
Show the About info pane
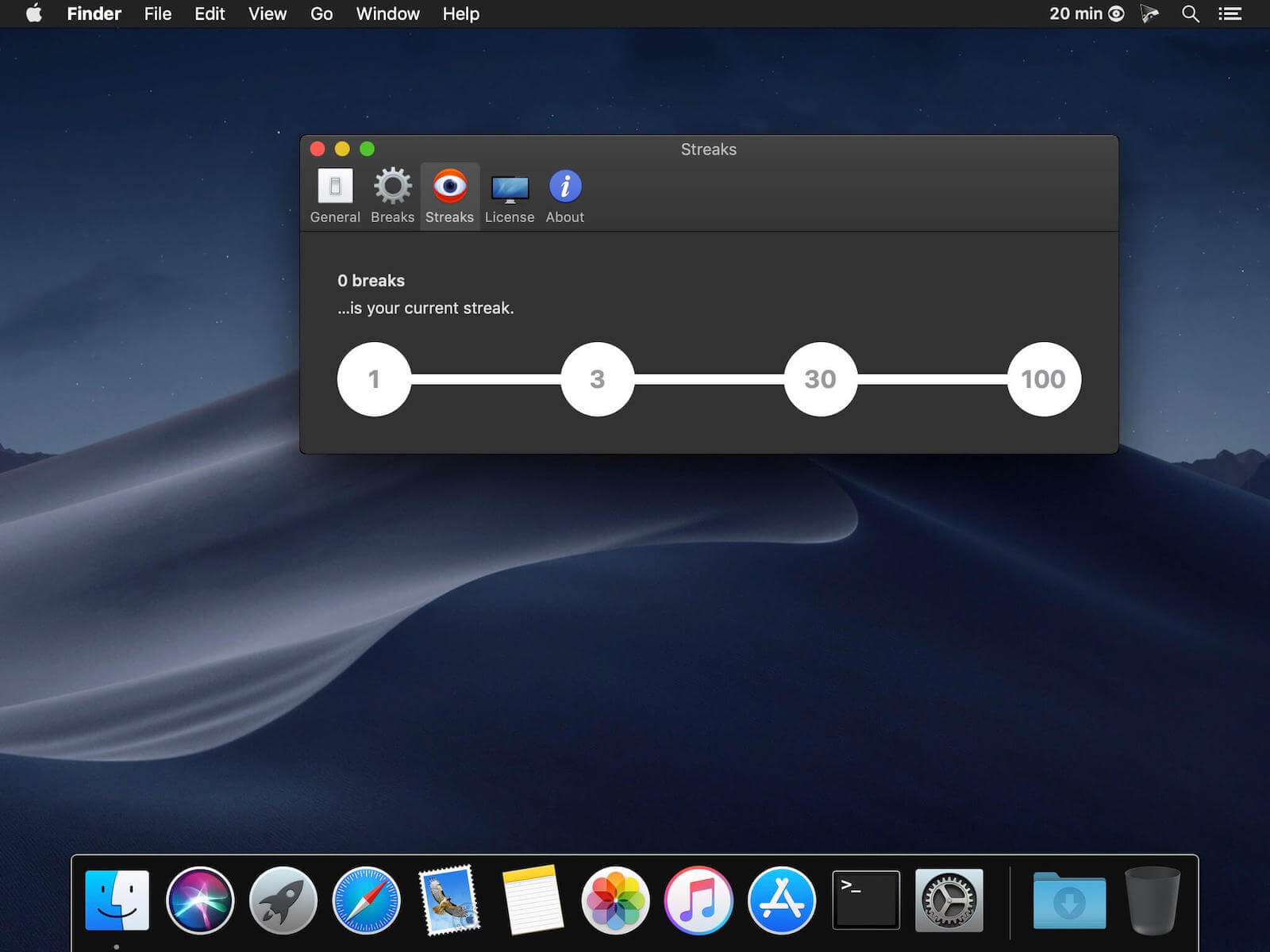tap(564, 196)
